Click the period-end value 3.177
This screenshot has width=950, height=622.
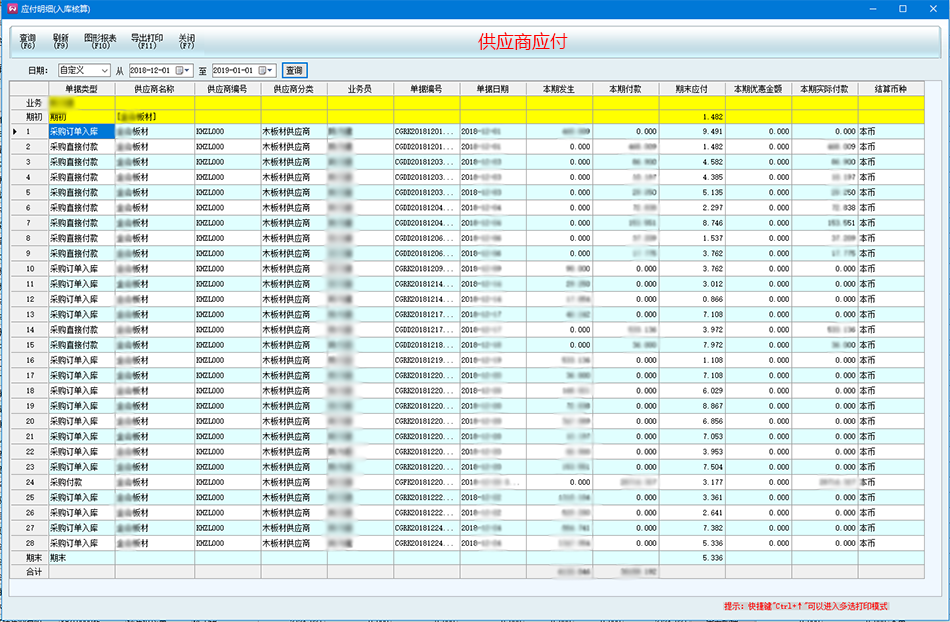[x=713, y=482]
